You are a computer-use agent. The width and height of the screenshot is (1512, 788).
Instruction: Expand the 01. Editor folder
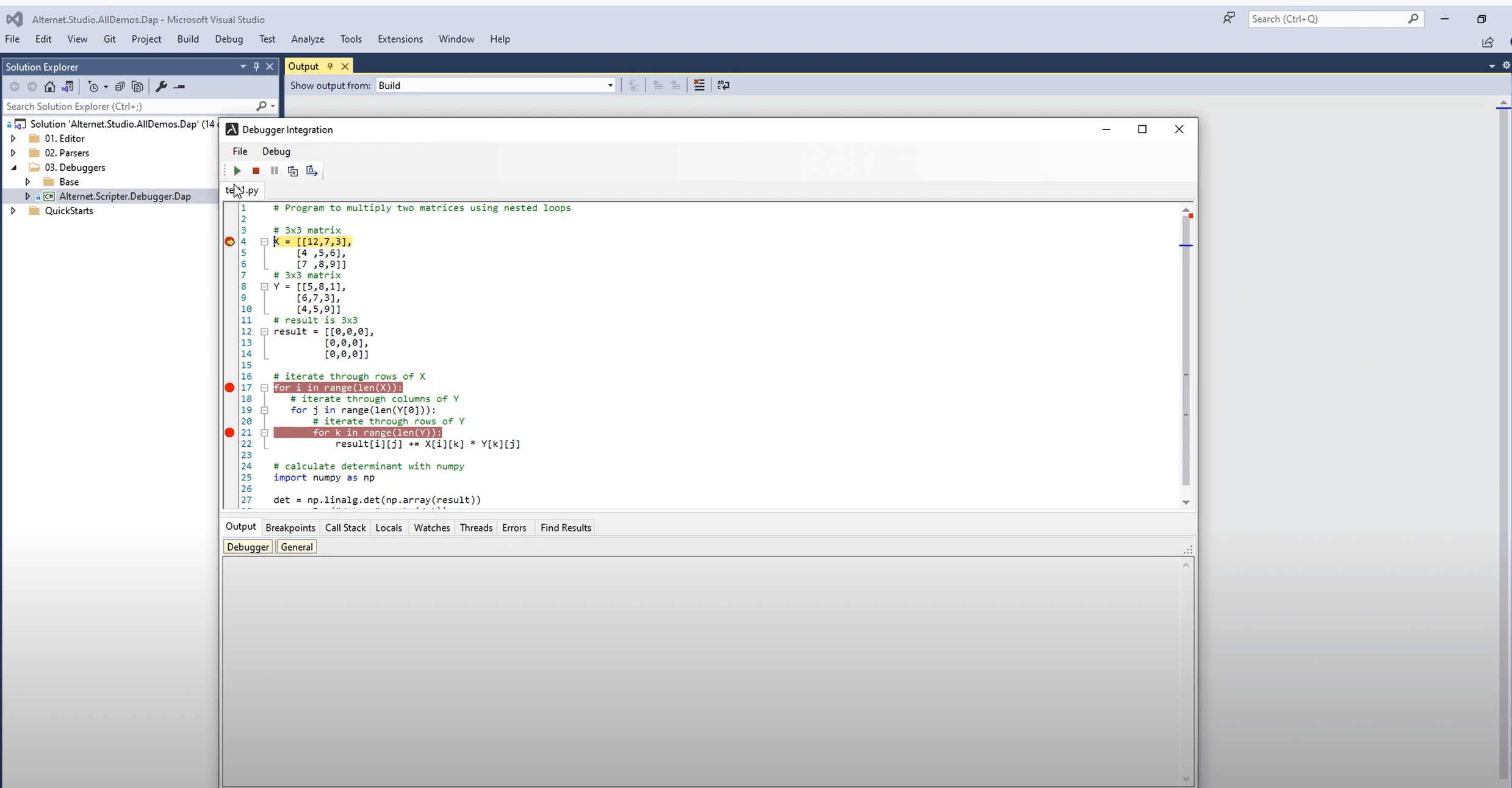click(x=13, y=139)
